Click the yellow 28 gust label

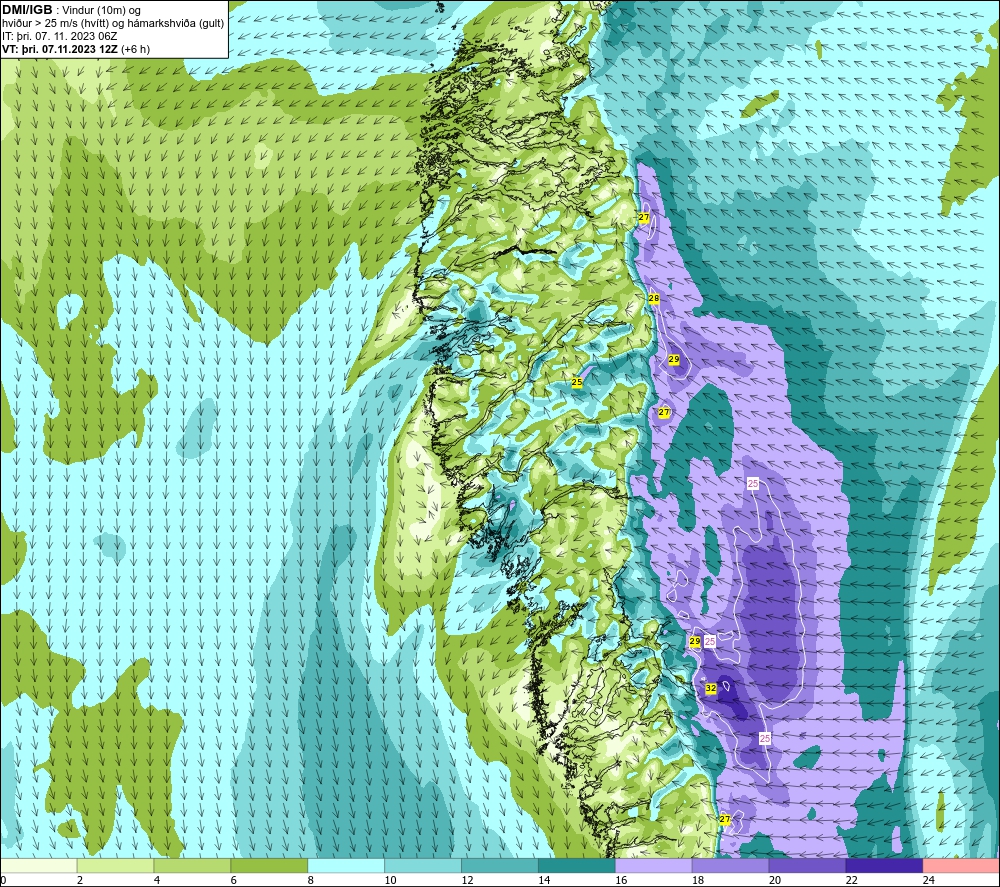pos(654,298)
